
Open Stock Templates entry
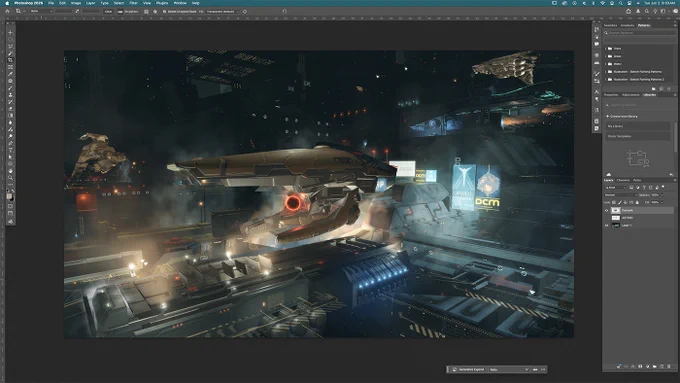(638, 136)
